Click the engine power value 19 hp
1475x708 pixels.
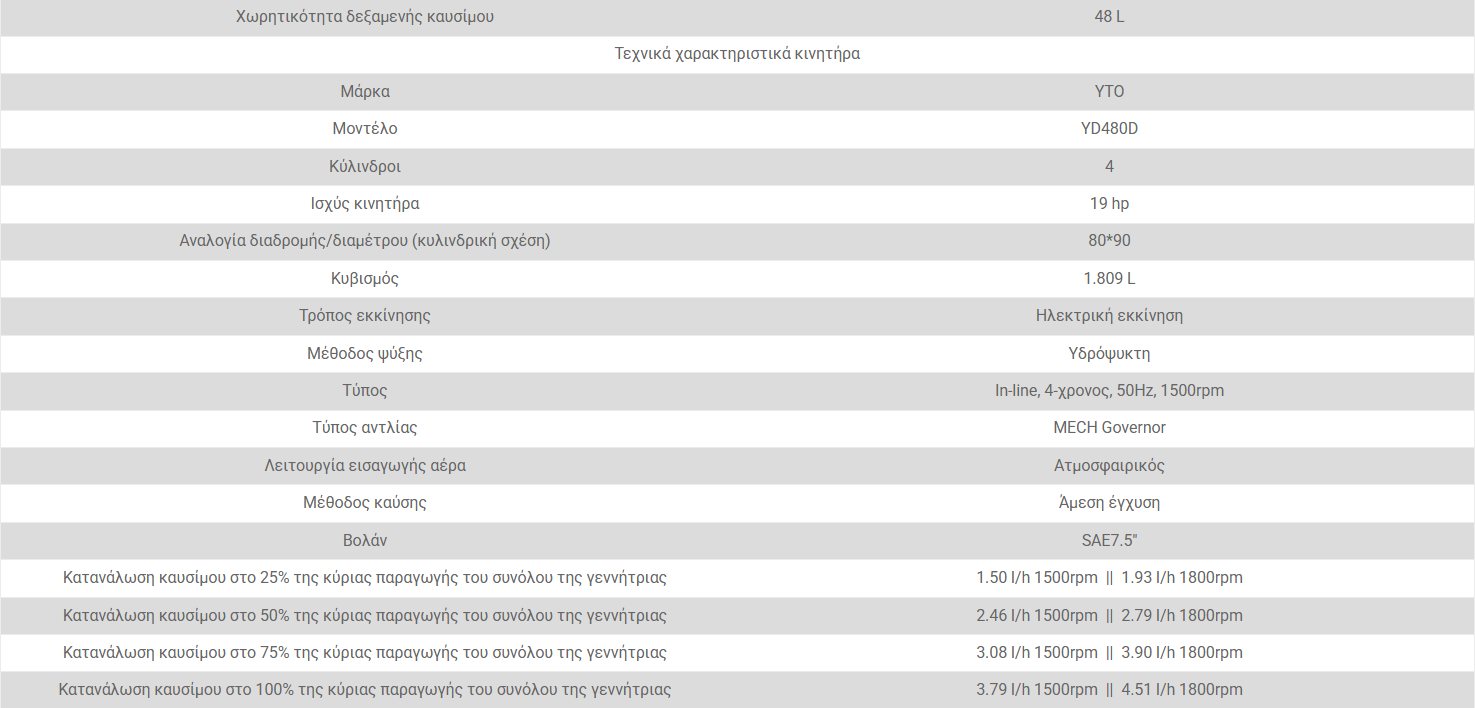click(1109, 204)
